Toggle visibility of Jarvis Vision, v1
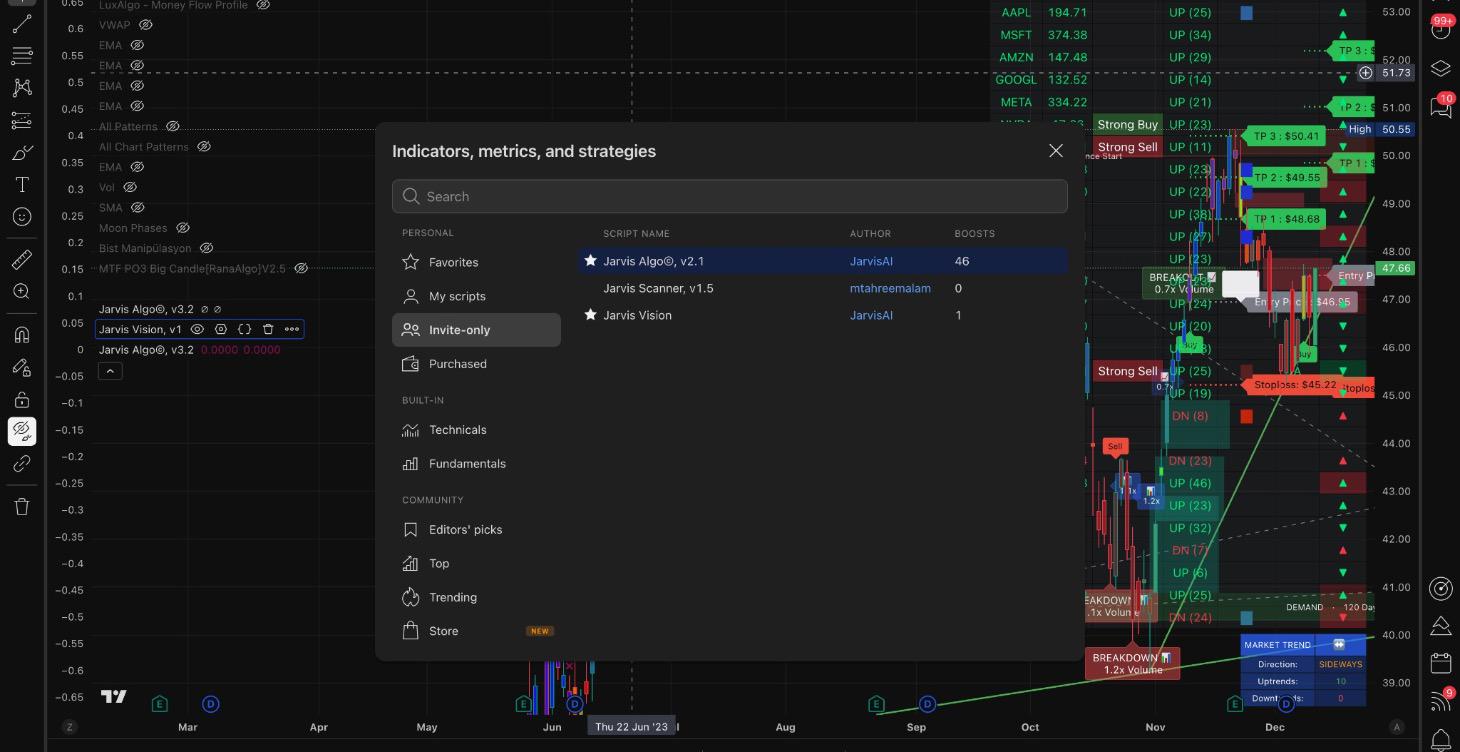The image size is (1460, 752). point(197,329)
